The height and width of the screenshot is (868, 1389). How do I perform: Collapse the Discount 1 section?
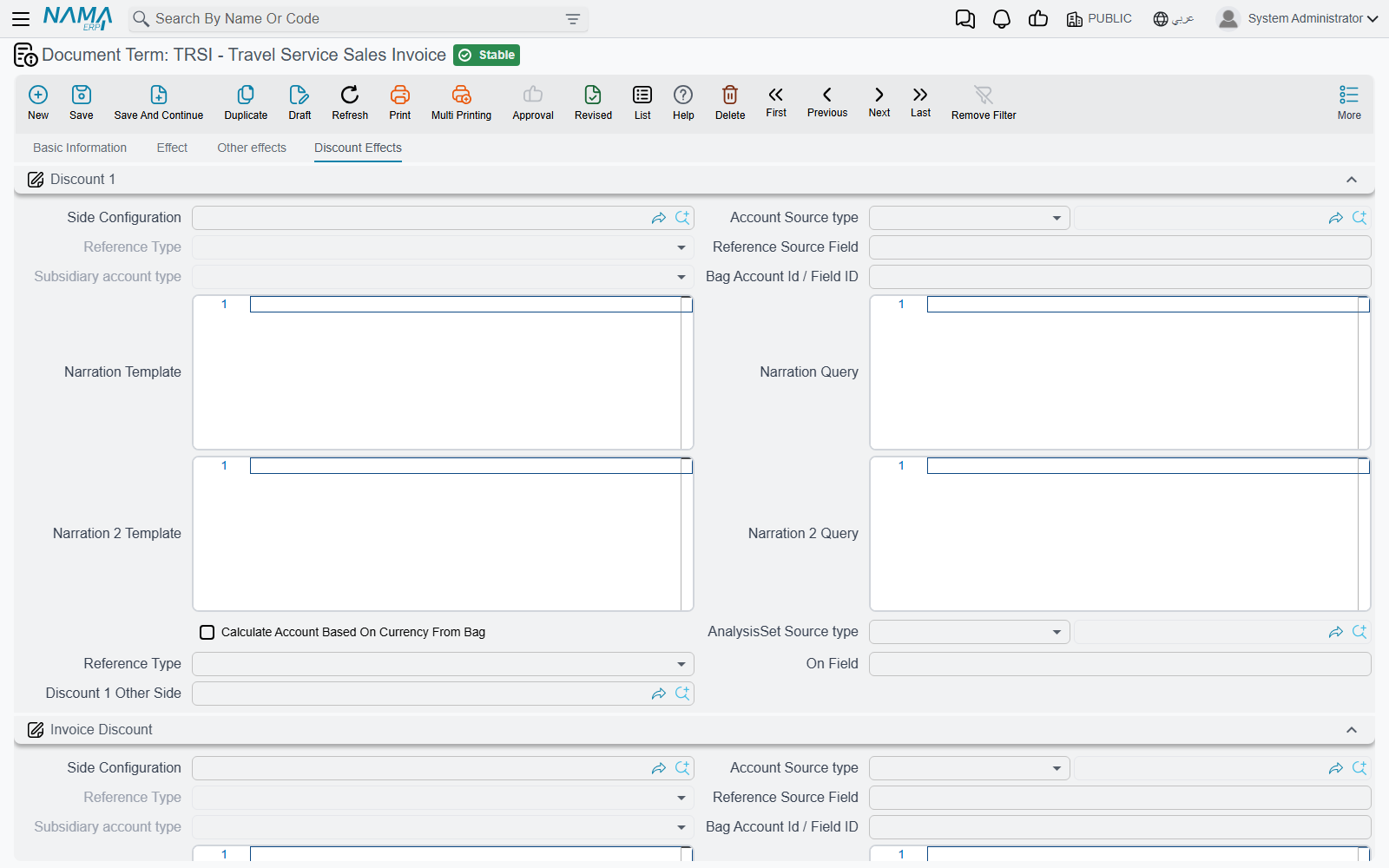pyautogui.click(x=1352, y=180)
